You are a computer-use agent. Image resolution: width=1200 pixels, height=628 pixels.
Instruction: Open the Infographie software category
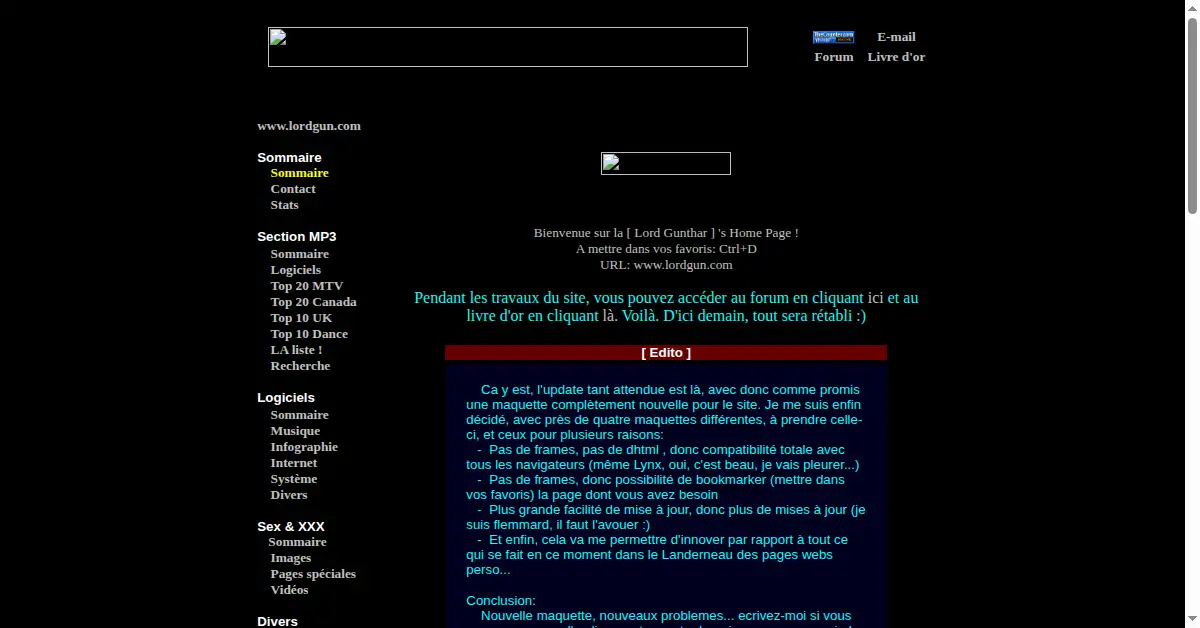click(304, 447)
